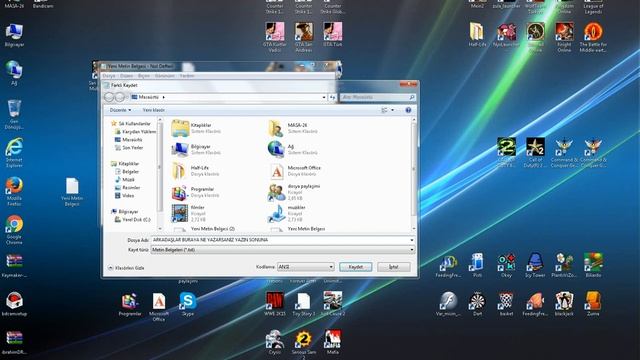The height and width of the screenshot is (360, 640).
Task: Open the view options dropdown arrow
Action: pyautogui.click(x=393, y=110)
